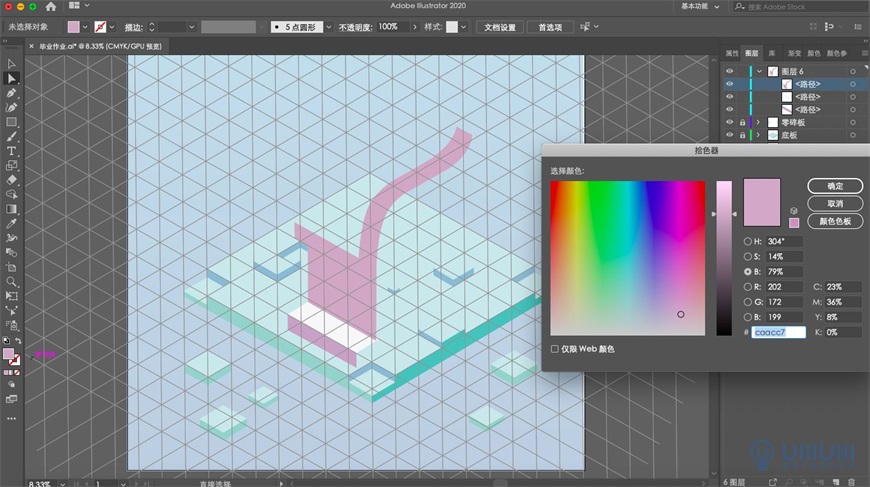
Task: Select the G green radio button
Action: coord(747,302)
